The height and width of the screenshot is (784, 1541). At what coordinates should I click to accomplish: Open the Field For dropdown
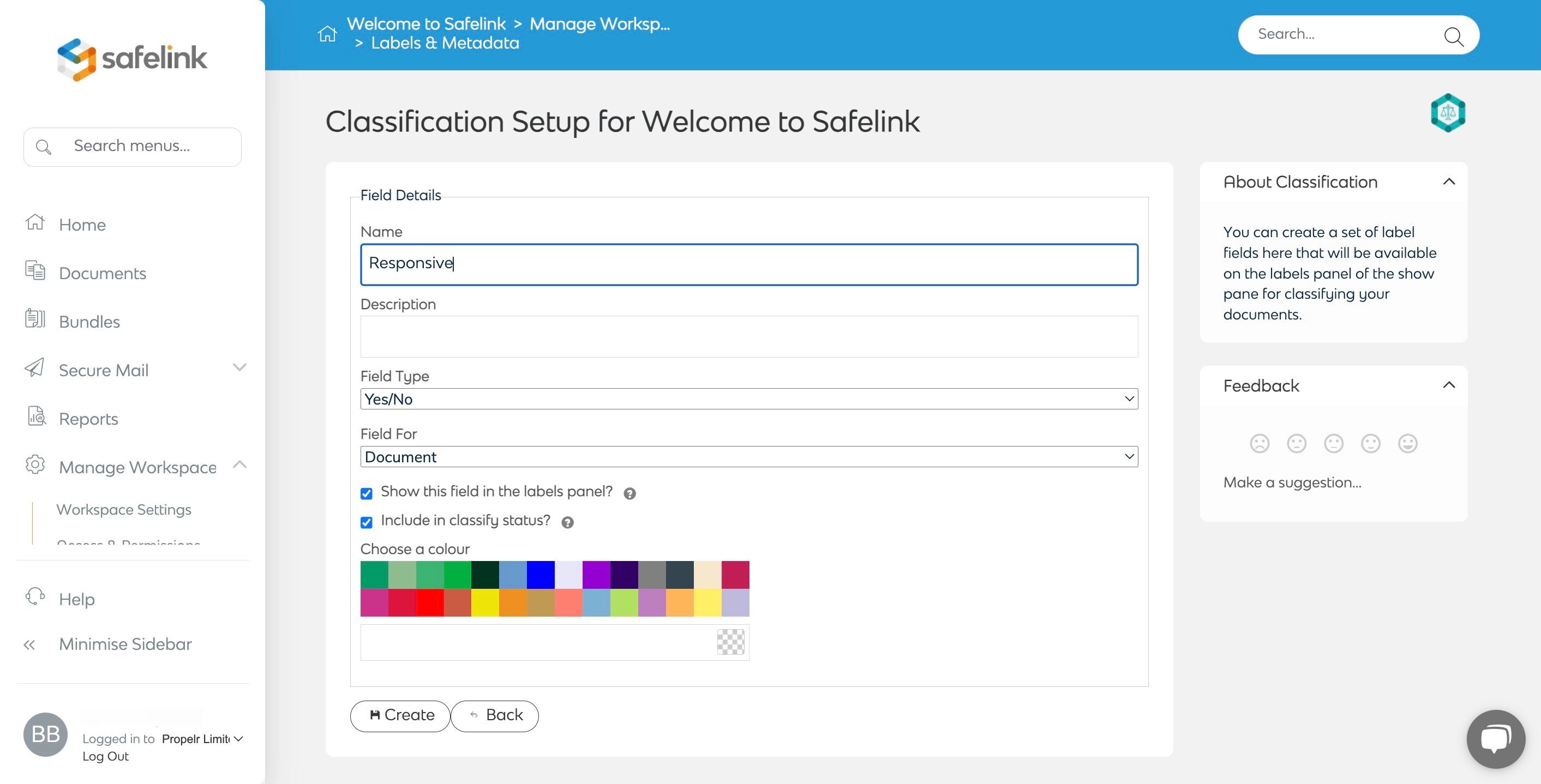(x=748, y=457)
